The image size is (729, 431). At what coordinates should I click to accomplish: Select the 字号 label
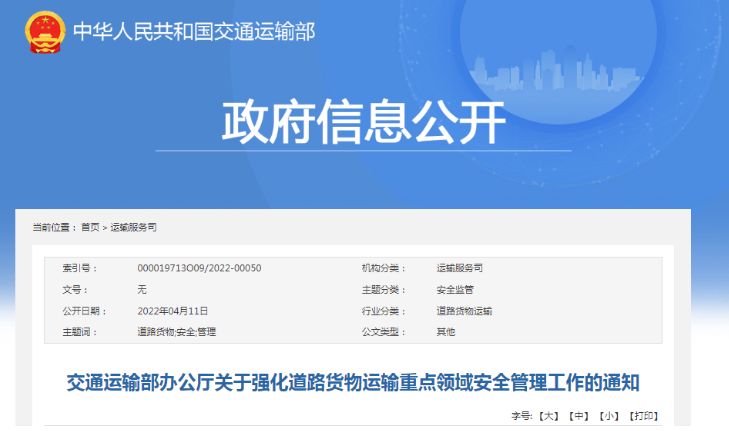click(x=522, y=416)
